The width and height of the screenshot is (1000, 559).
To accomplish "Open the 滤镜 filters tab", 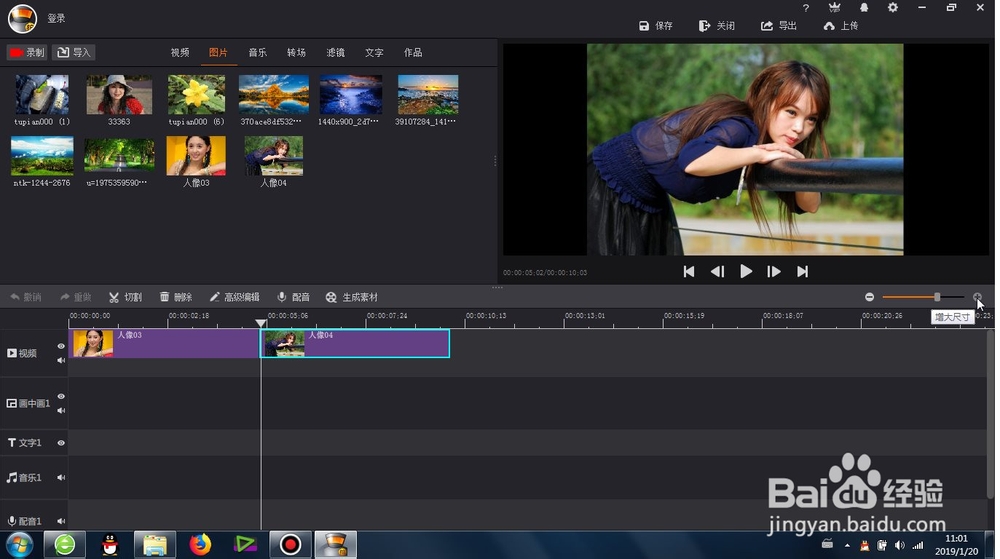I will point(335,52).
